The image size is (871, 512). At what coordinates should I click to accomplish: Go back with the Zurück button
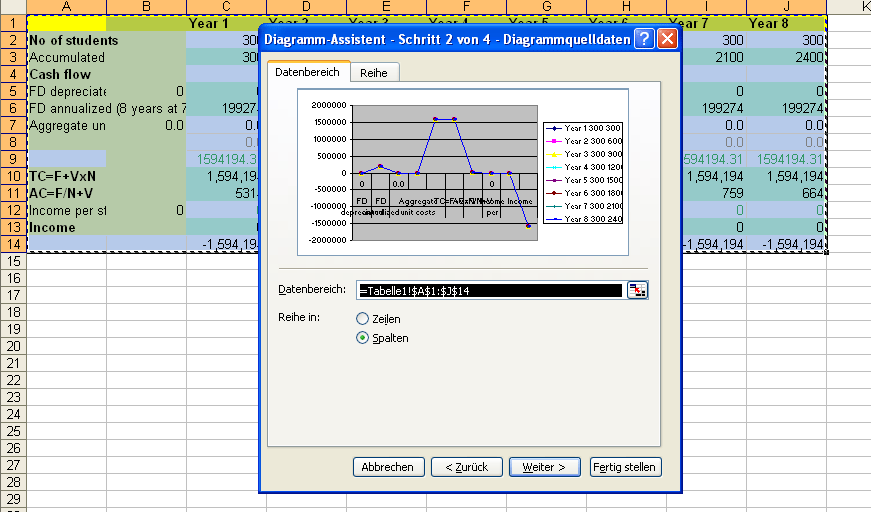[467, 467]
